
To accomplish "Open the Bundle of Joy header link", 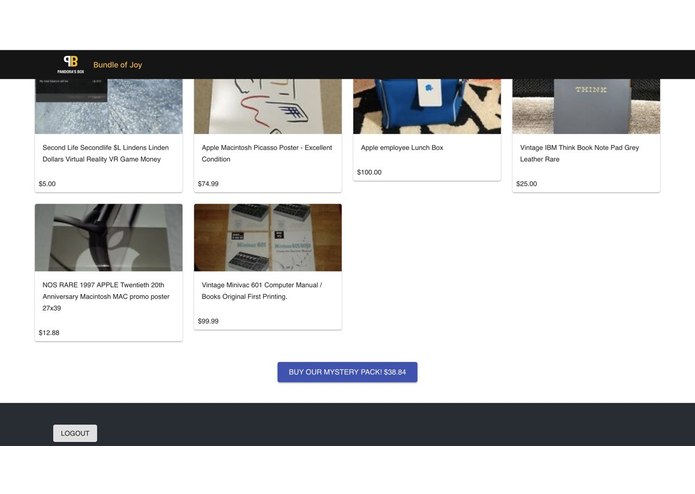I will [117, 65].
